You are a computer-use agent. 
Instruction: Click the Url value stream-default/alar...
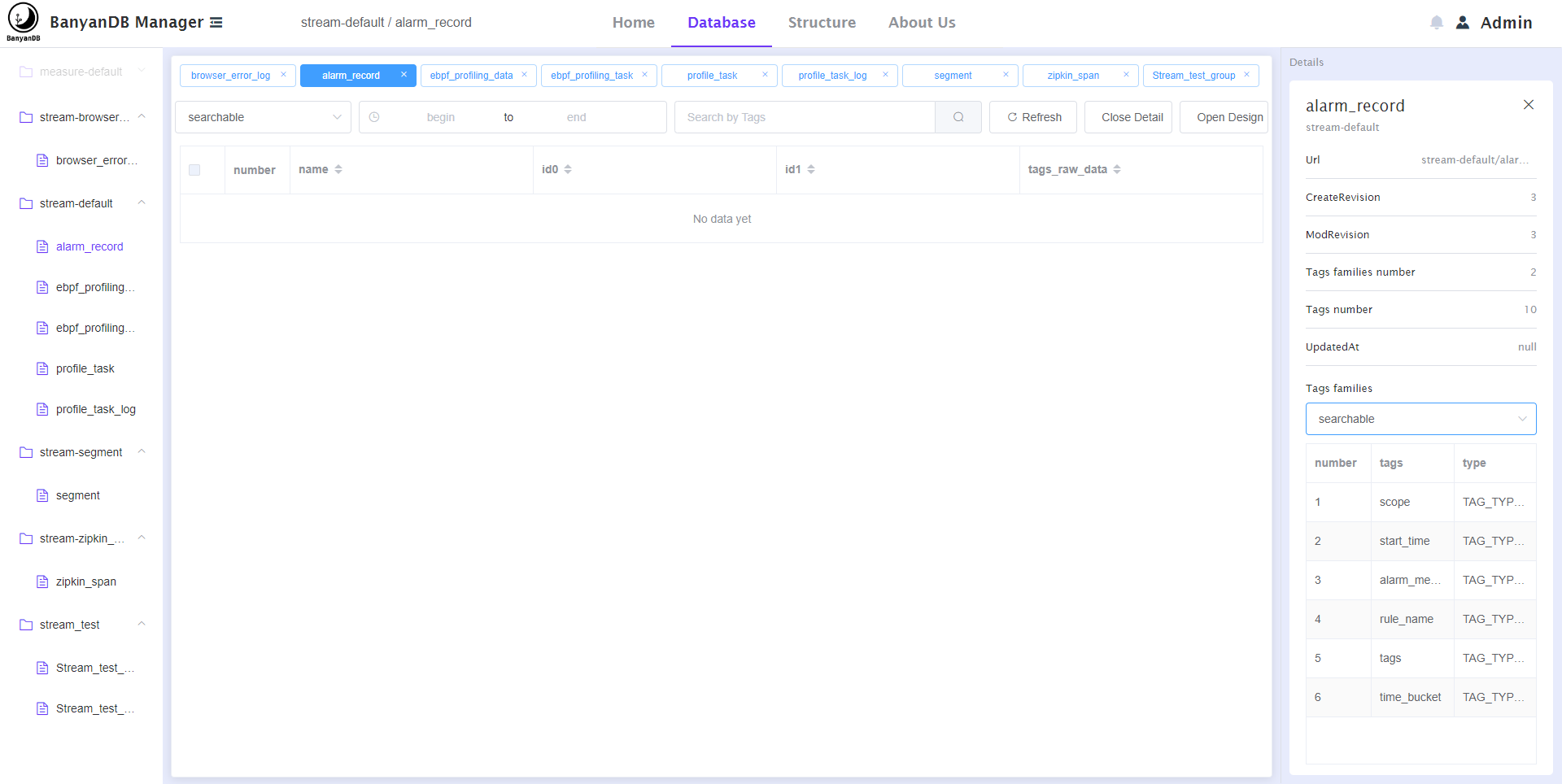pos(1475,159)
